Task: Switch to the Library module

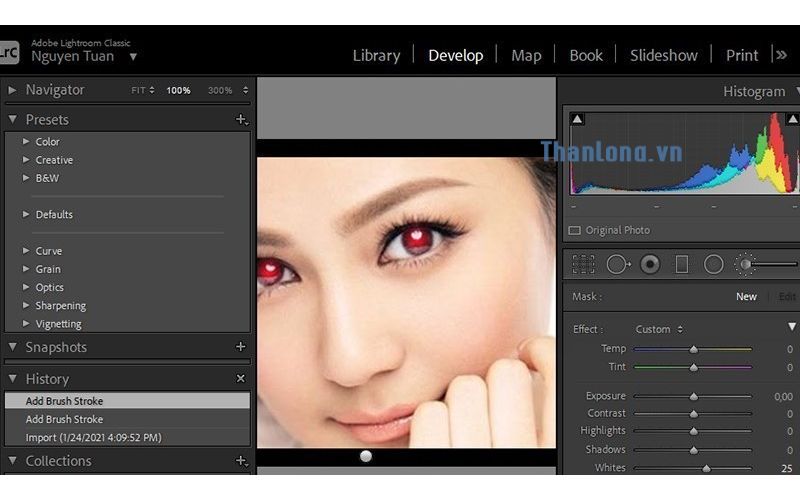Action: pos(376,55)
